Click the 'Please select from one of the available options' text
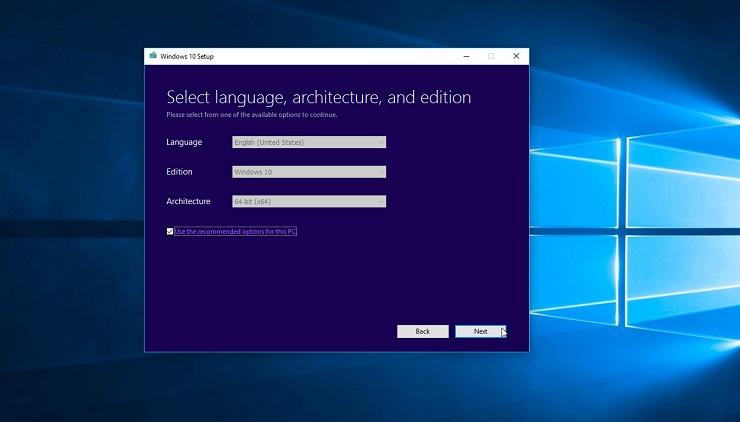This screenshot has width=740, height=422. pos(252,115)
